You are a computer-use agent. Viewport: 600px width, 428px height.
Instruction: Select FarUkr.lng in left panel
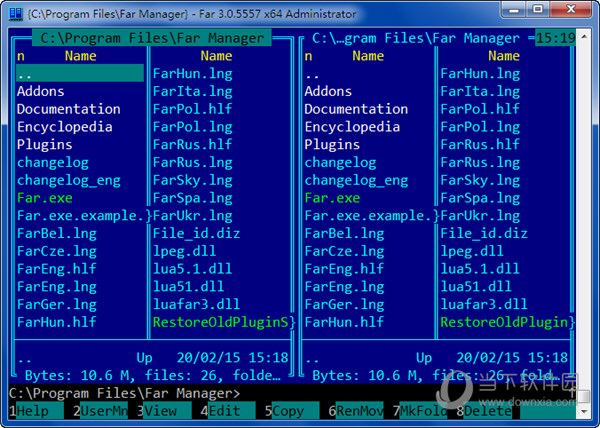[192, 216]
